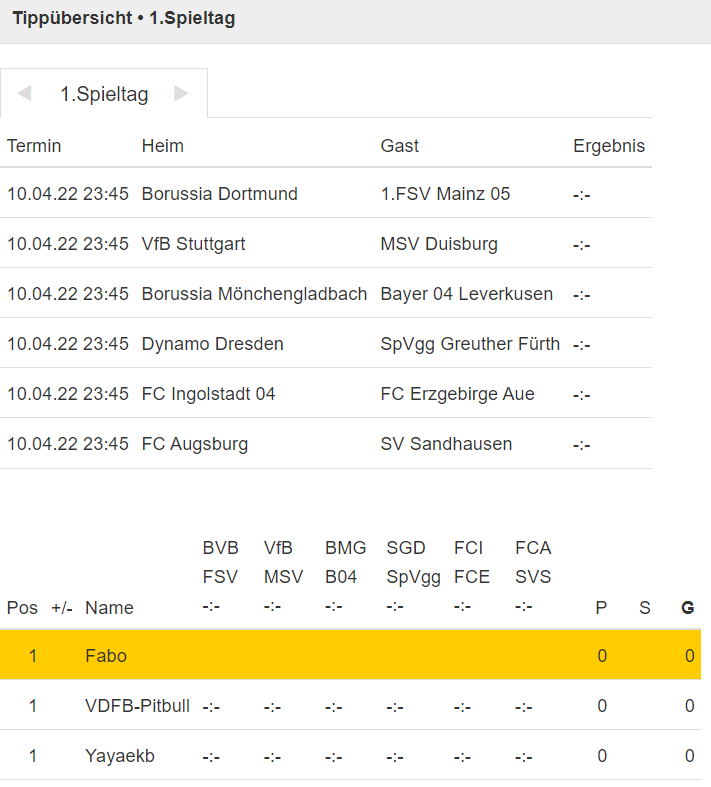Click the BVB FSV match column header
711x787 pixels.
pyautogui.click(x=220, y=562)
